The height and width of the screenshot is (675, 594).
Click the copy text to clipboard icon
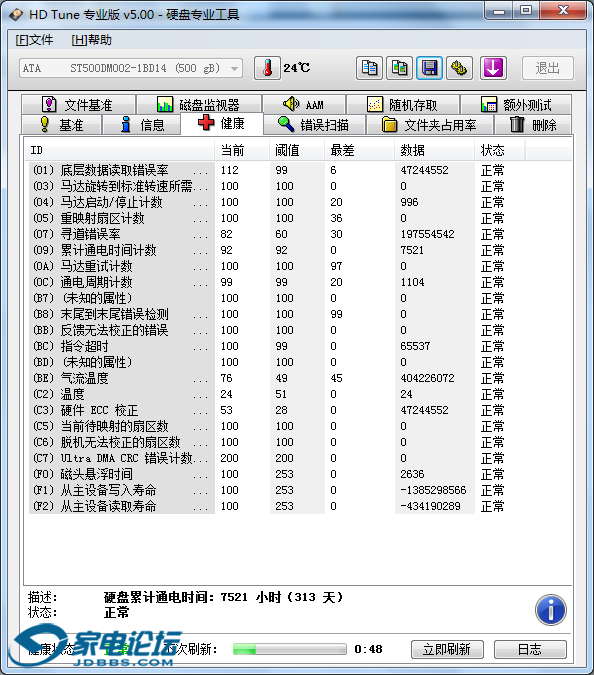click(369, 68)
